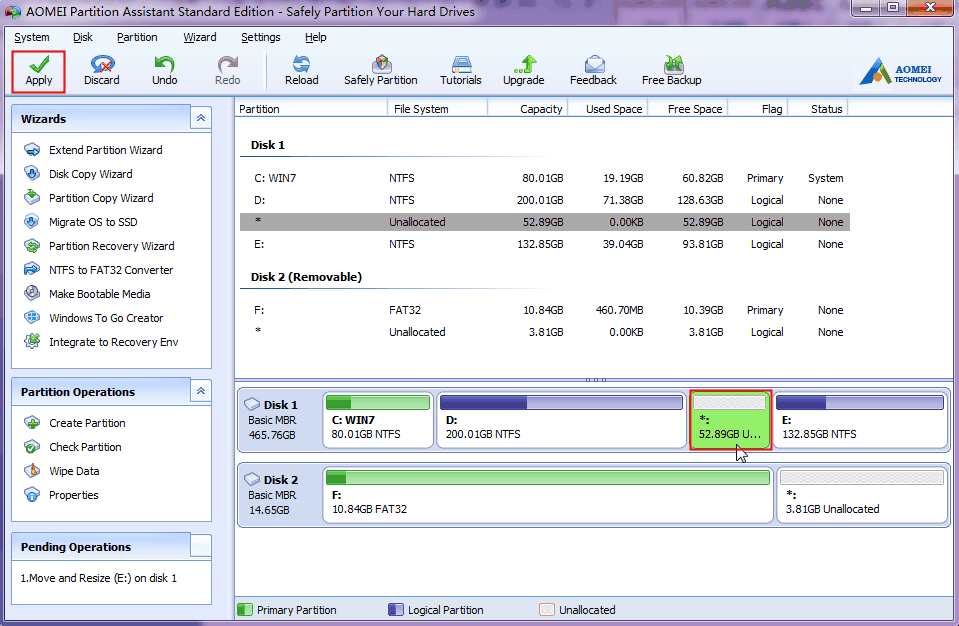Open Migrate OS to SSD wizard

(x=93, y=222)
